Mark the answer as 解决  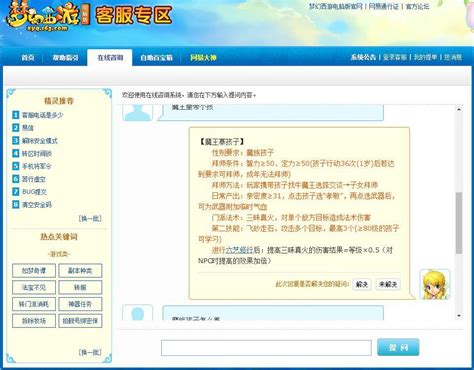pos(362,284)
